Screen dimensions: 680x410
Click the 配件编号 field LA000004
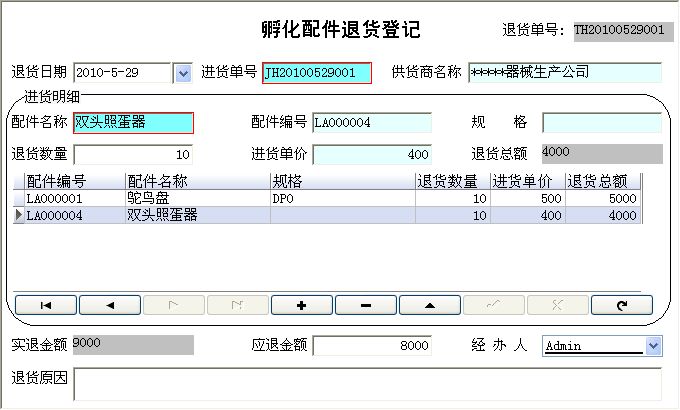[x=372, y=123]
